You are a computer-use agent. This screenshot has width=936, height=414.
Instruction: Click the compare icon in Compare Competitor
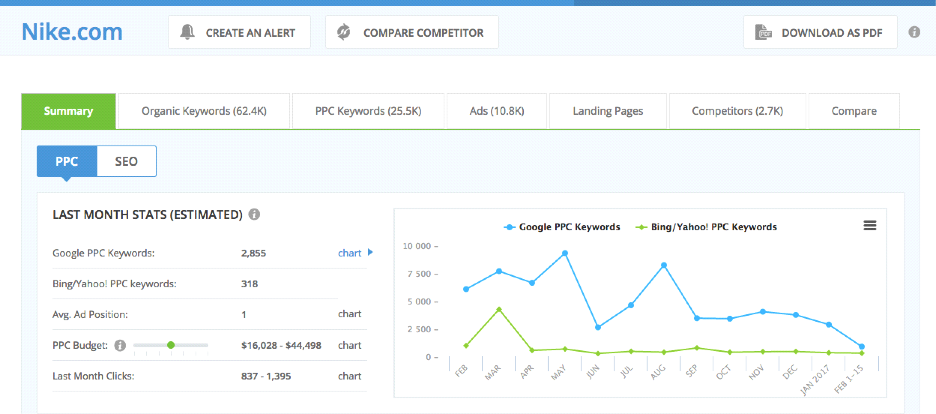click(x=344, y=32)
